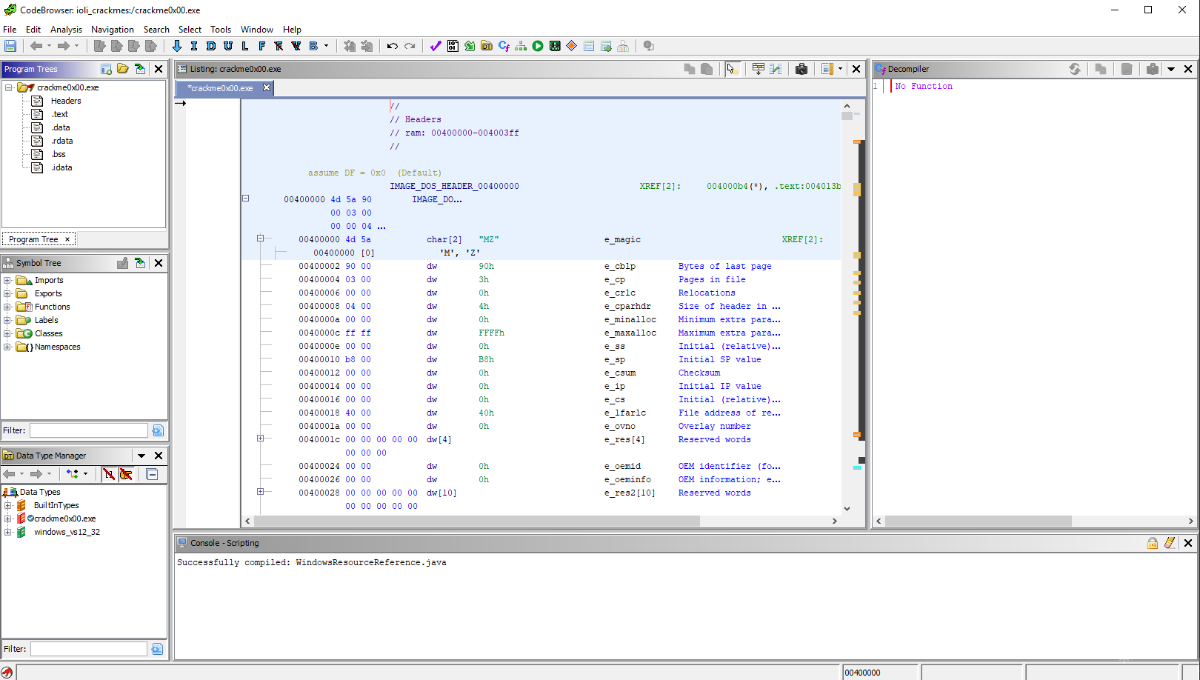Click the Symbol Tree filter input field

89,431
